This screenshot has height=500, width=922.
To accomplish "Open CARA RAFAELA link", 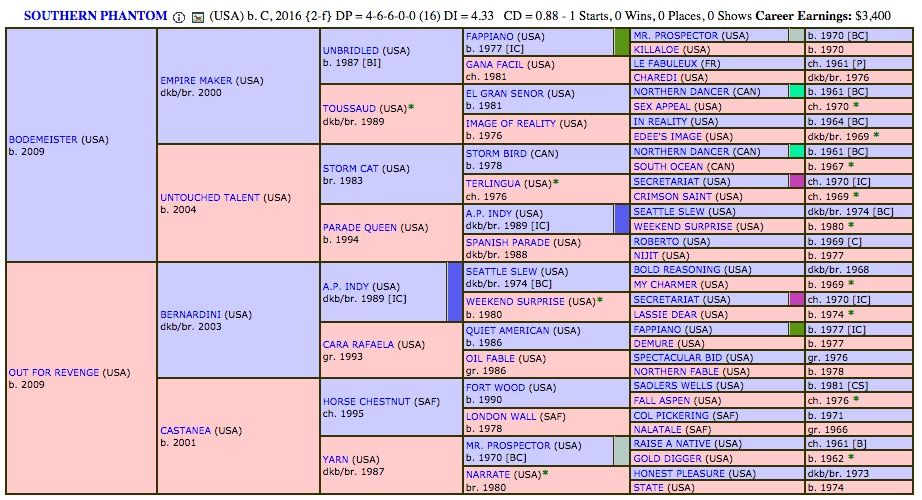I will [x=358, y=345].
